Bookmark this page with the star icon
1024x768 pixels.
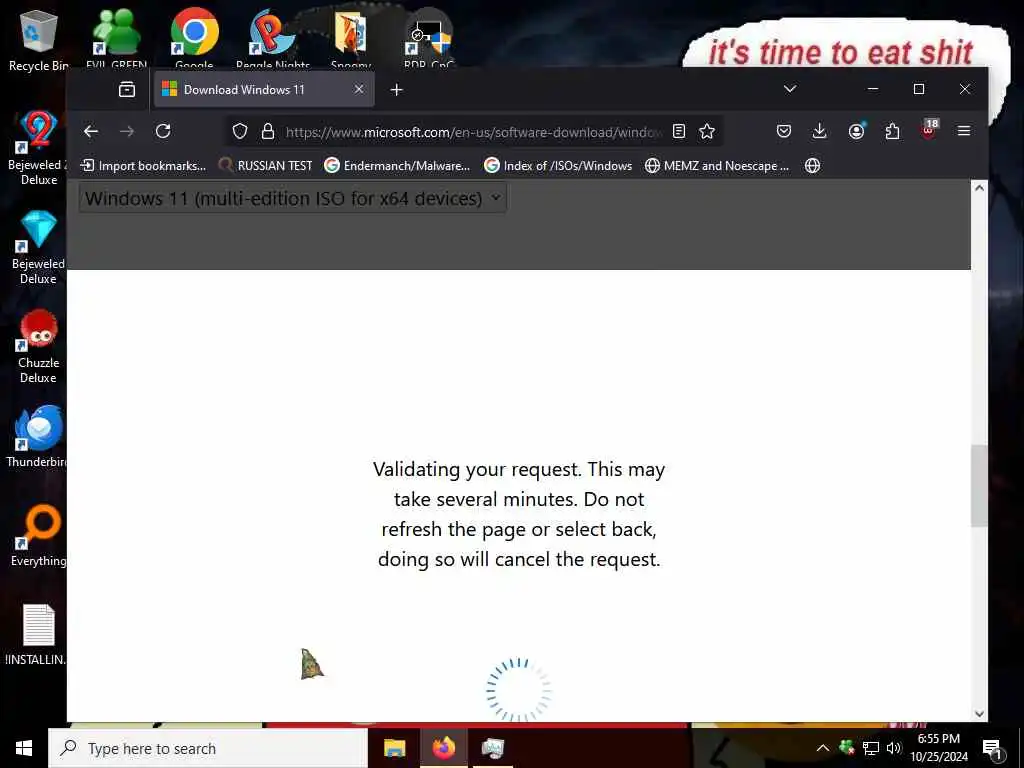[707, 131]
